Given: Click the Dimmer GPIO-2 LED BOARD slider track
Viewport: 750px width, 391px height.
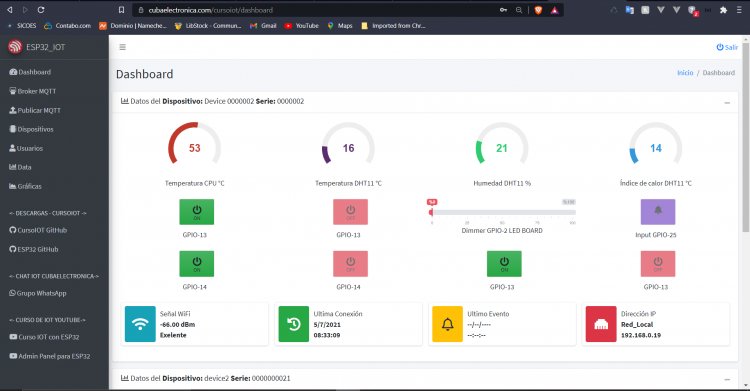Looking at the screenshot, I should [x=503, y=212].
